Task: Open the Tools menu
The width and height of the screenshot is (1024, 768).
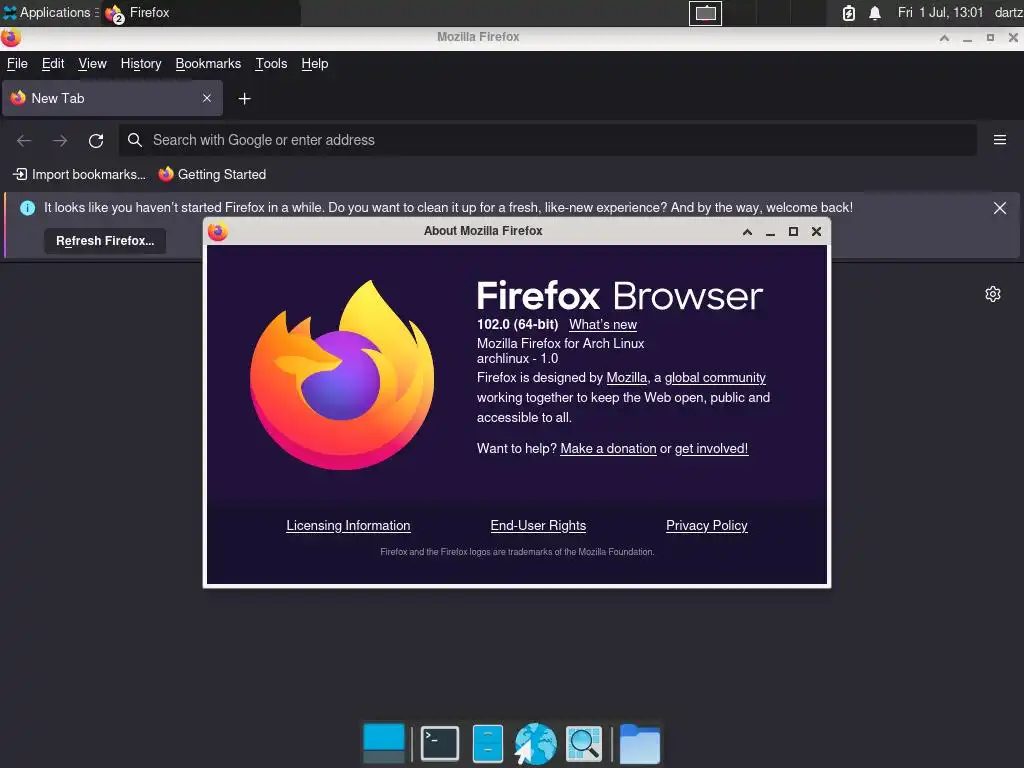Action: pyautogui.click(x=271, y=63)
